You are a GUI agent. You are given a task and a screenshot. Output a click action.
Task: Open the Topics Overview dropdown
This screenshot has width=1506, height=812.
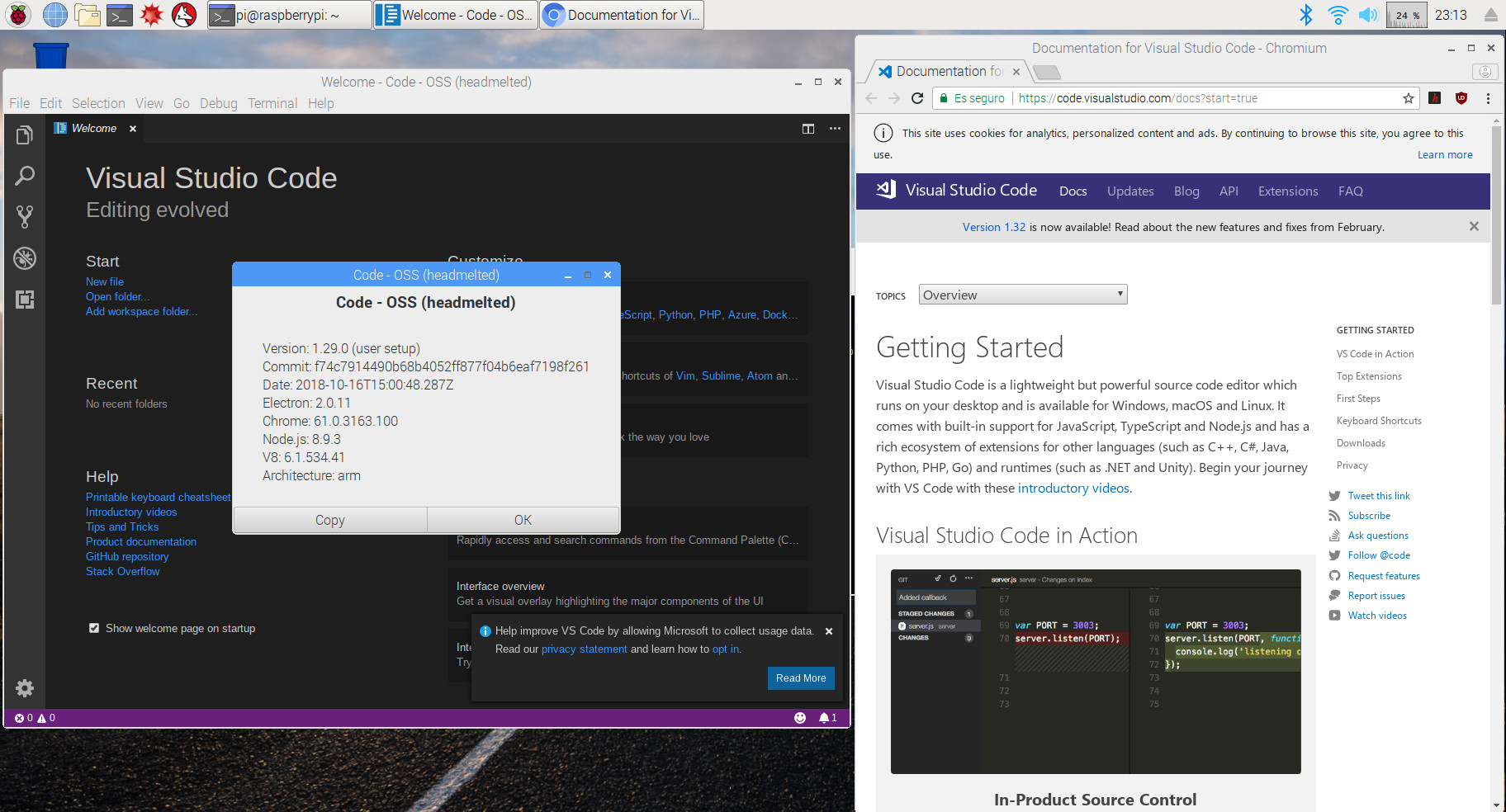(x=1023, y=295)
